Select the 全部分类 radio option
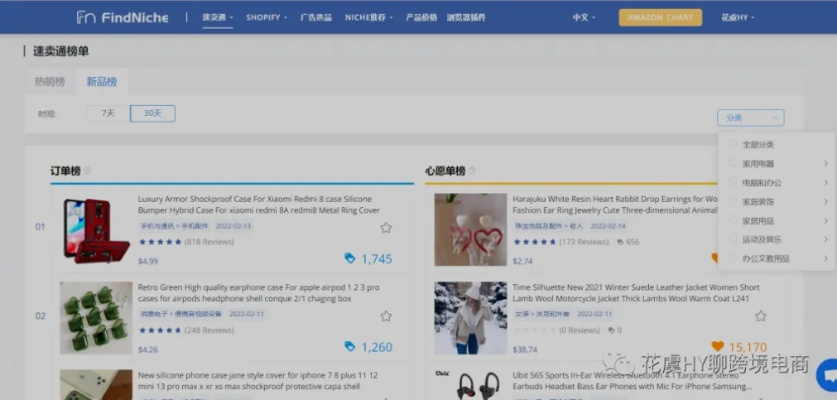837x400 pixels. (733, 144)
